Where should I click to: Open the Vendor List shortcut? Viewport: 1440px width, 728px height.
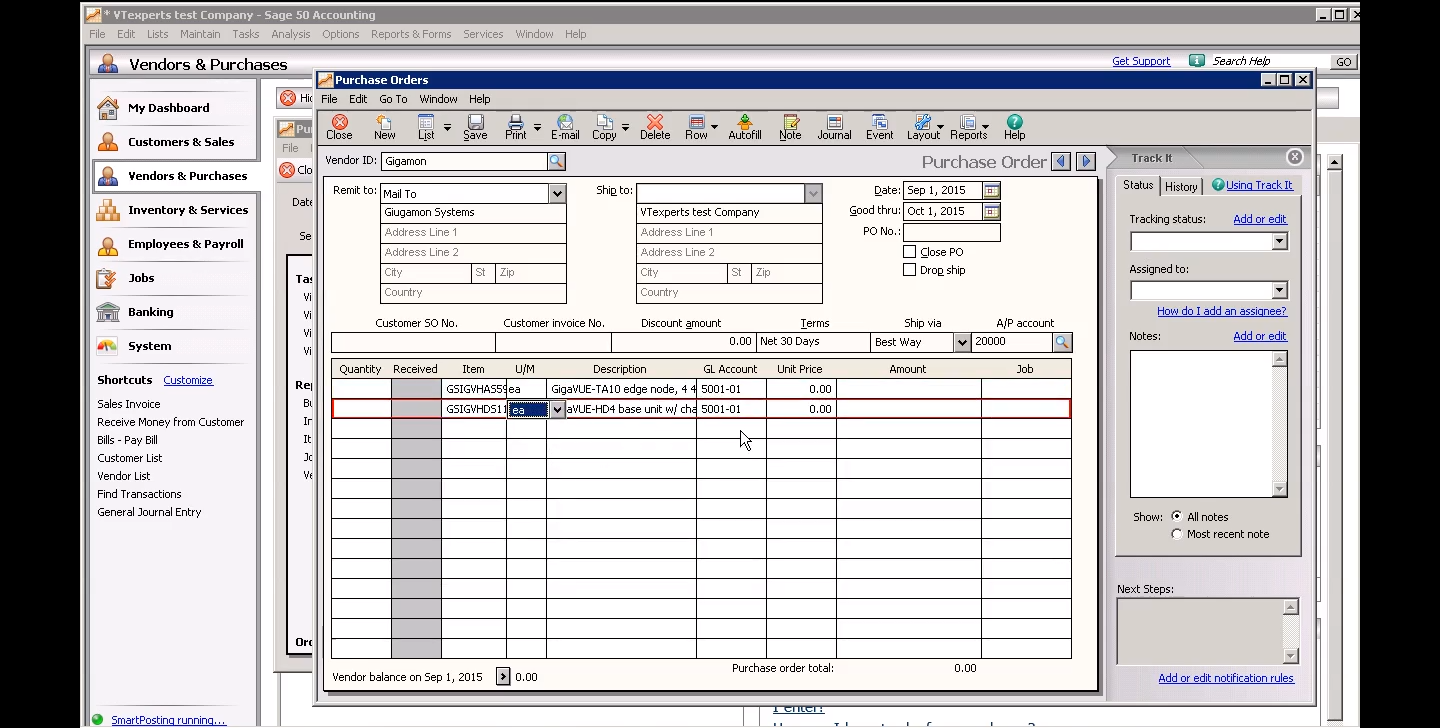tap(124, 476)
